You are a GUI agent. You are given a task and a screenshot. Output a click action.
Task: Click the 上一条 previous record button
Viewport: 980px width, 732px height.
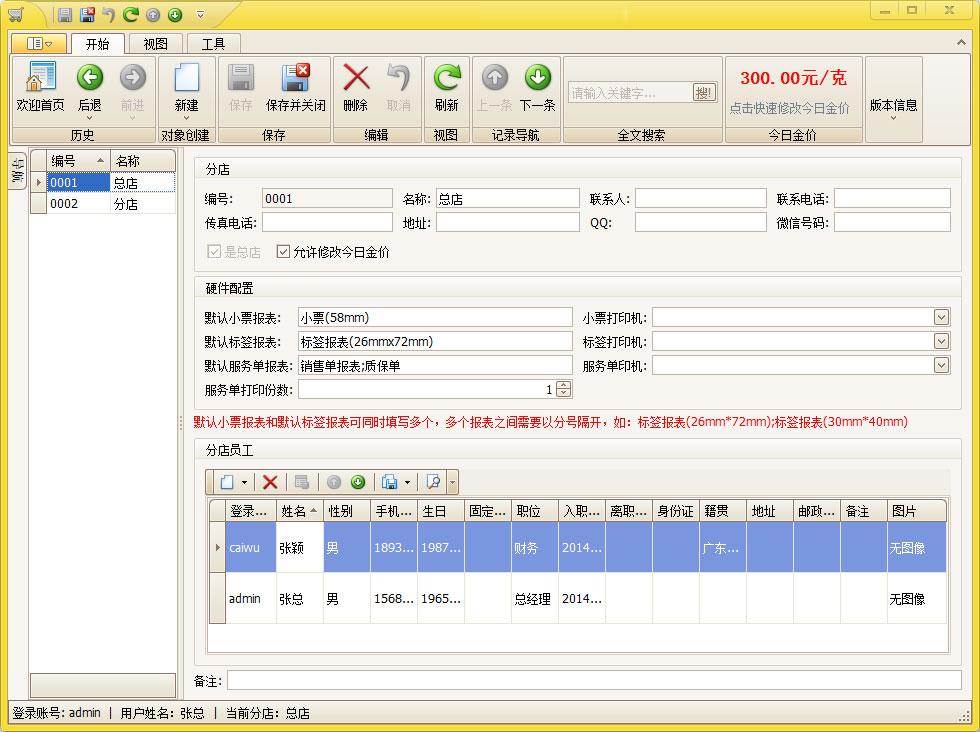pyautogui.click(x=494, y=88)
